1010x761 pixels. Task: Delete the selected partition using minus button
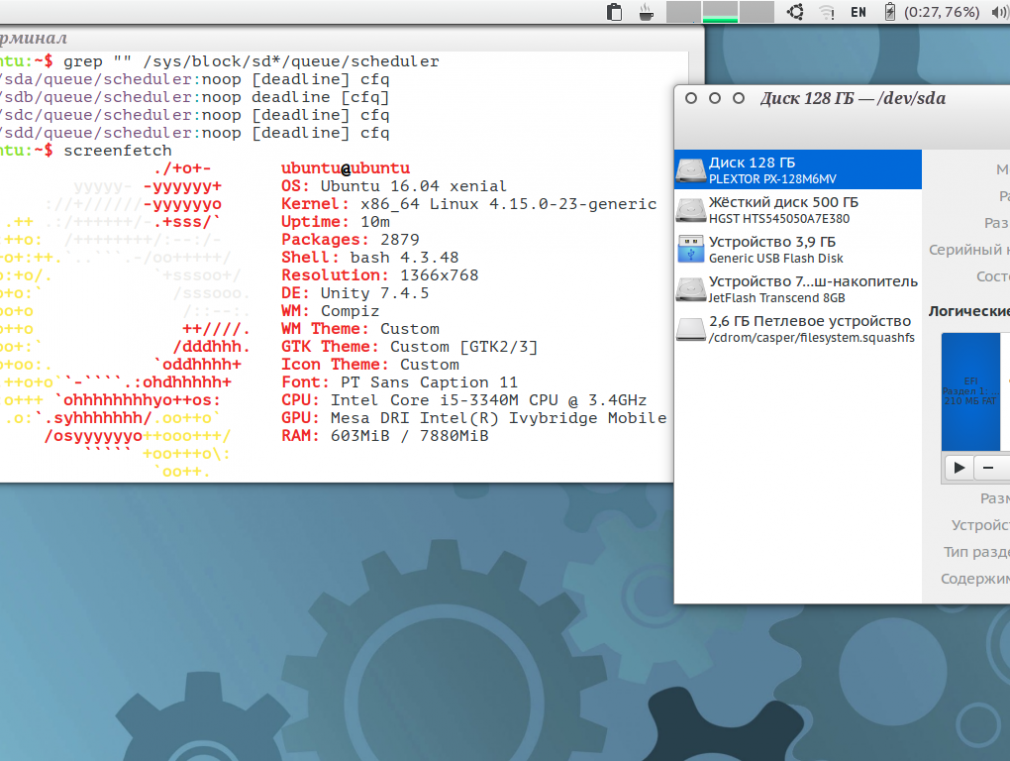989,467
